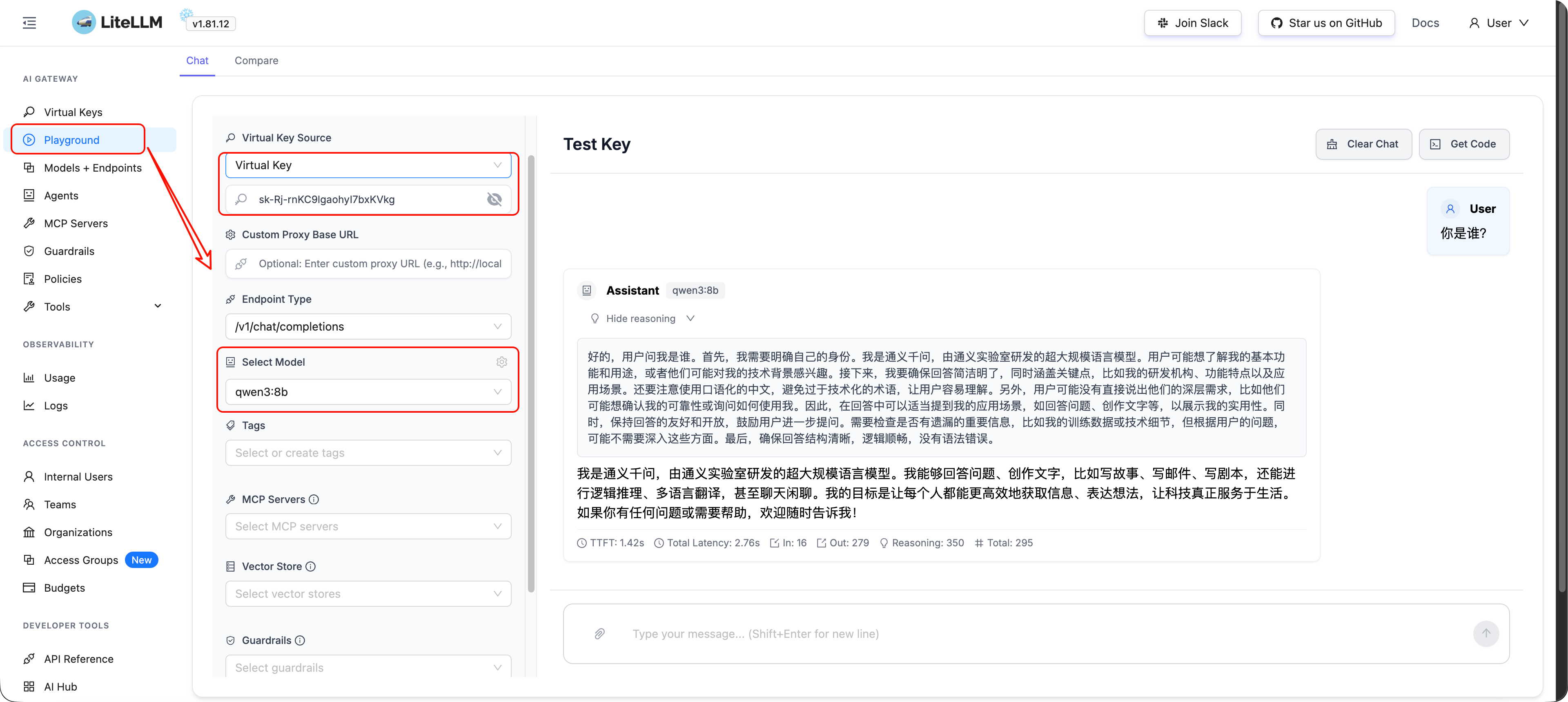Open Models + Endpoints in sidebar
The image size is (1568, 702).
(93, 168)
